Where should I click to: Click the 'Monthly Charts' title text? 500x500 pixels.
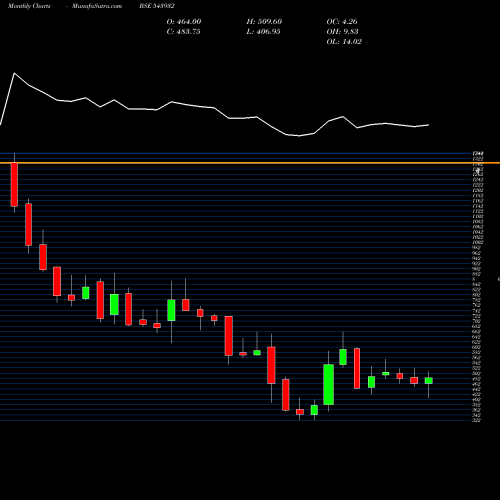pos(29,6)
